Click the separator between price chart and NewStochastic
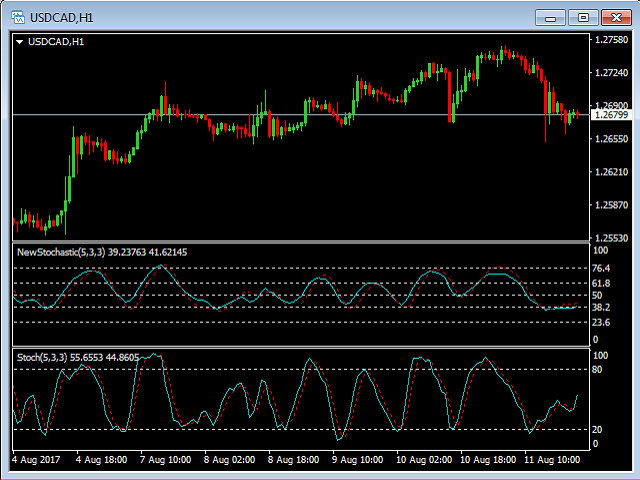The image size is (640, 480). coord(300,242)
